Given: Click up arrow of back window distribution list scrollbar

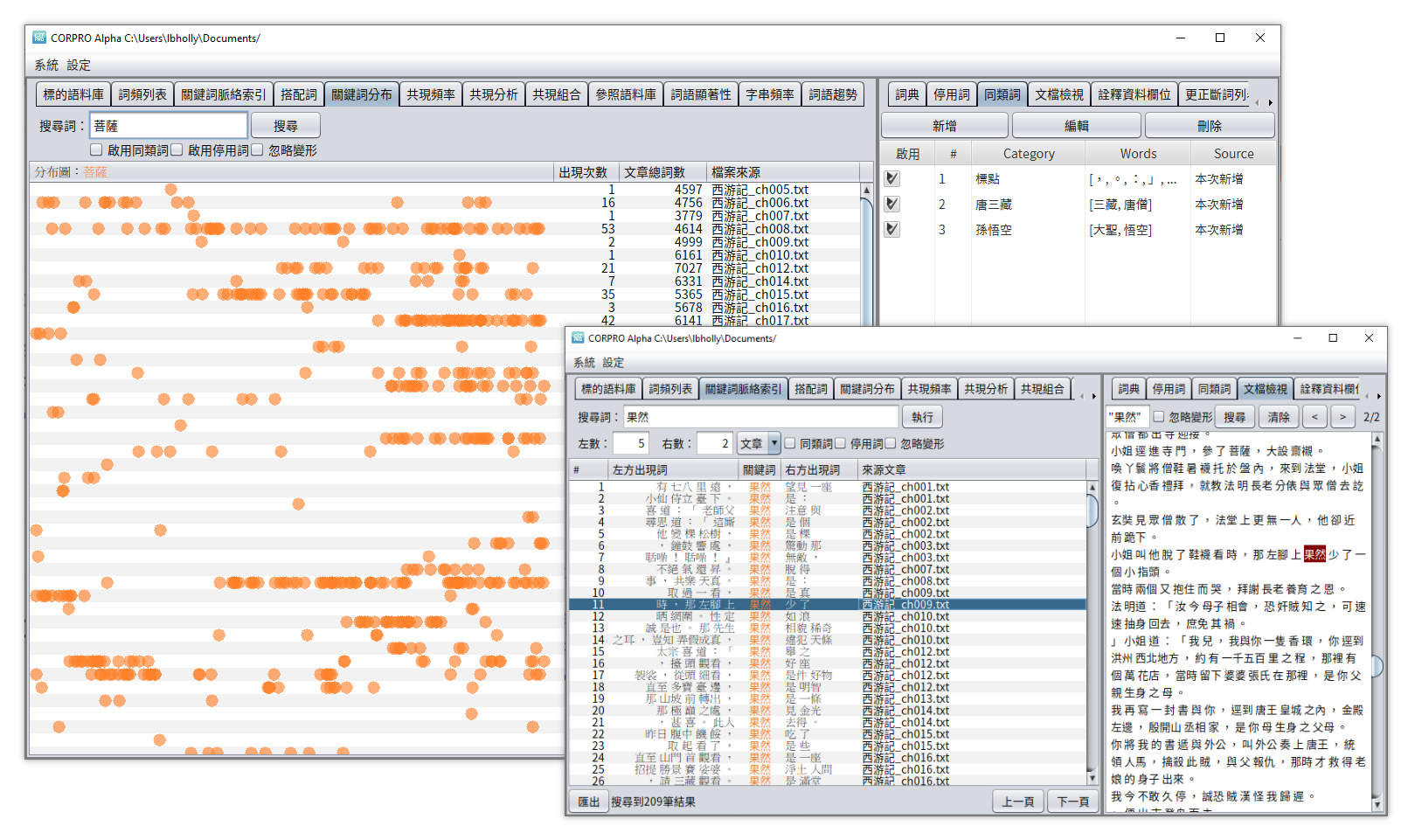Looking at the screenshot, I should pos(867,190).
